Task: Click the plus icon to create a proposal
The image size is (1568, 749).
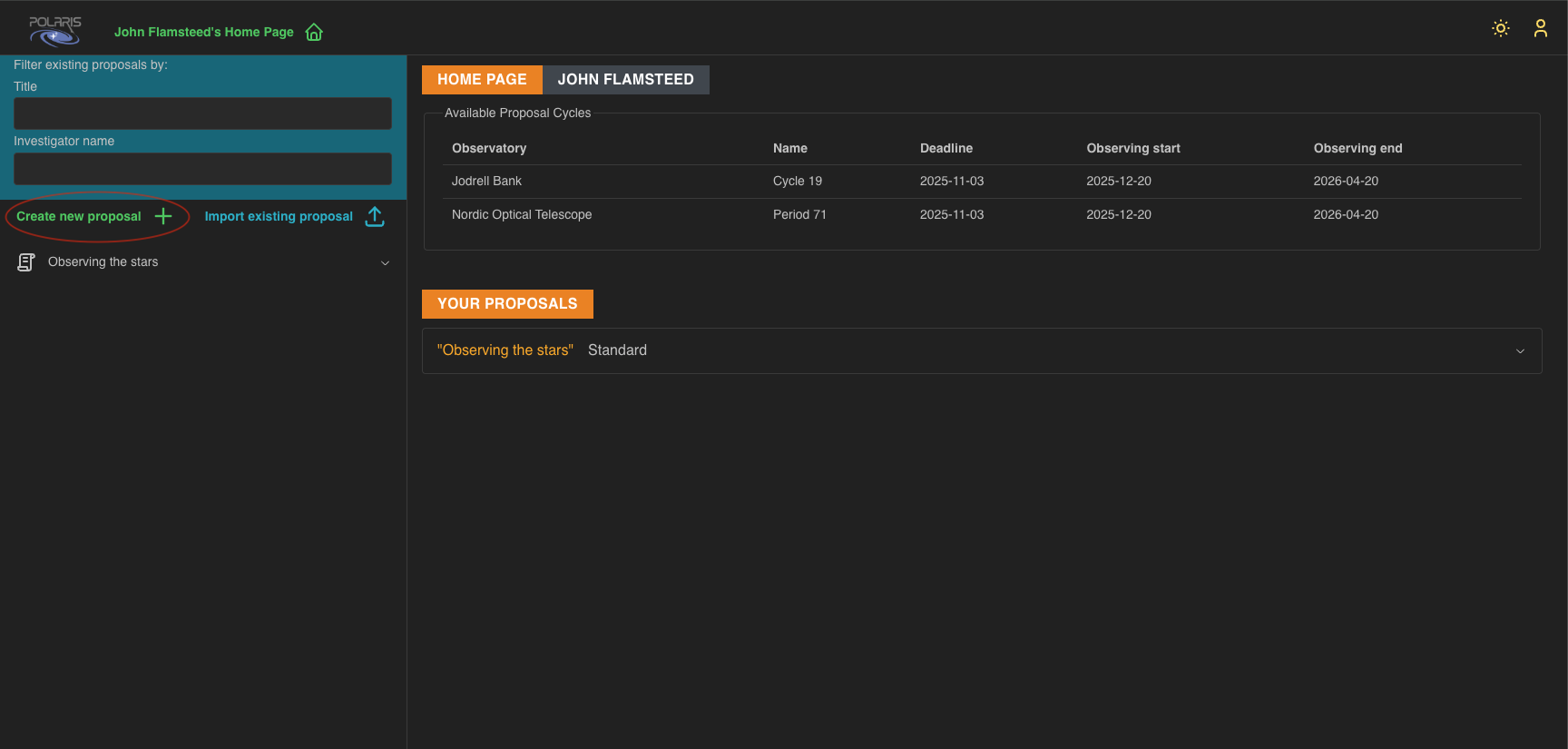Action: (163, 216)
